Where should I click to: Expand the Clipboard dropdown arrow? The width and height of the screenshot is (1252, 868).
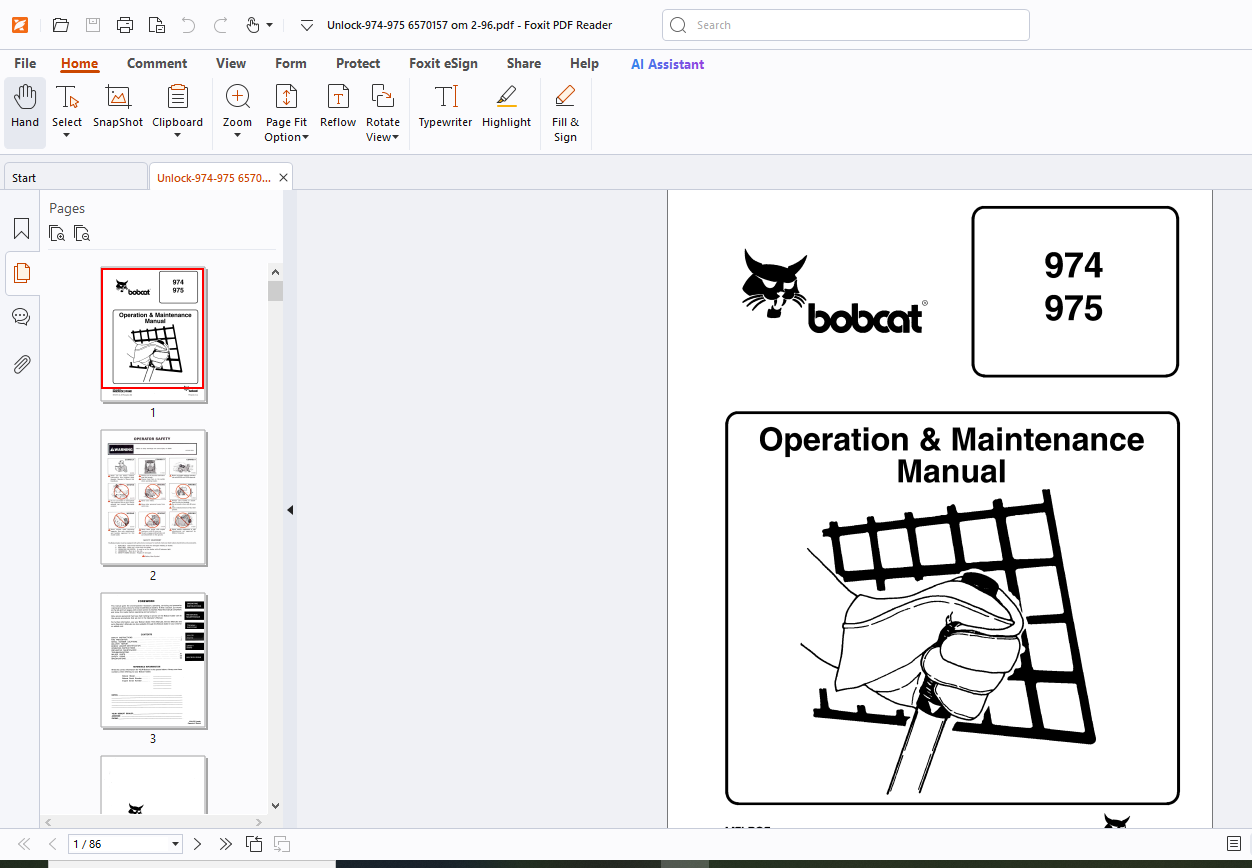tap(177, 136)
